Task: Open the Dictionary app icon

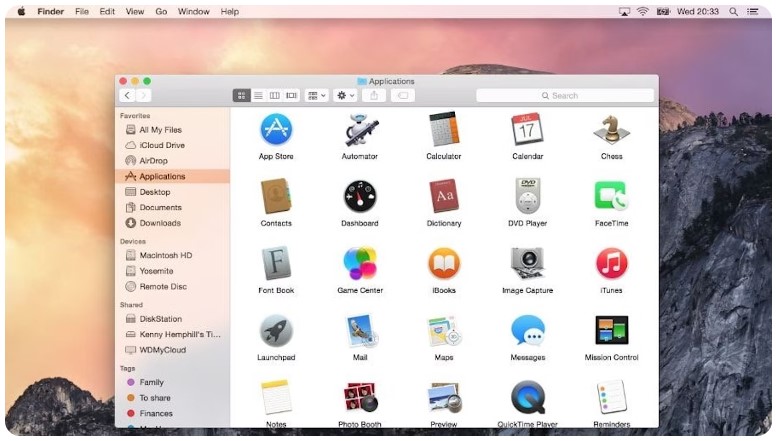Action: 444,196
